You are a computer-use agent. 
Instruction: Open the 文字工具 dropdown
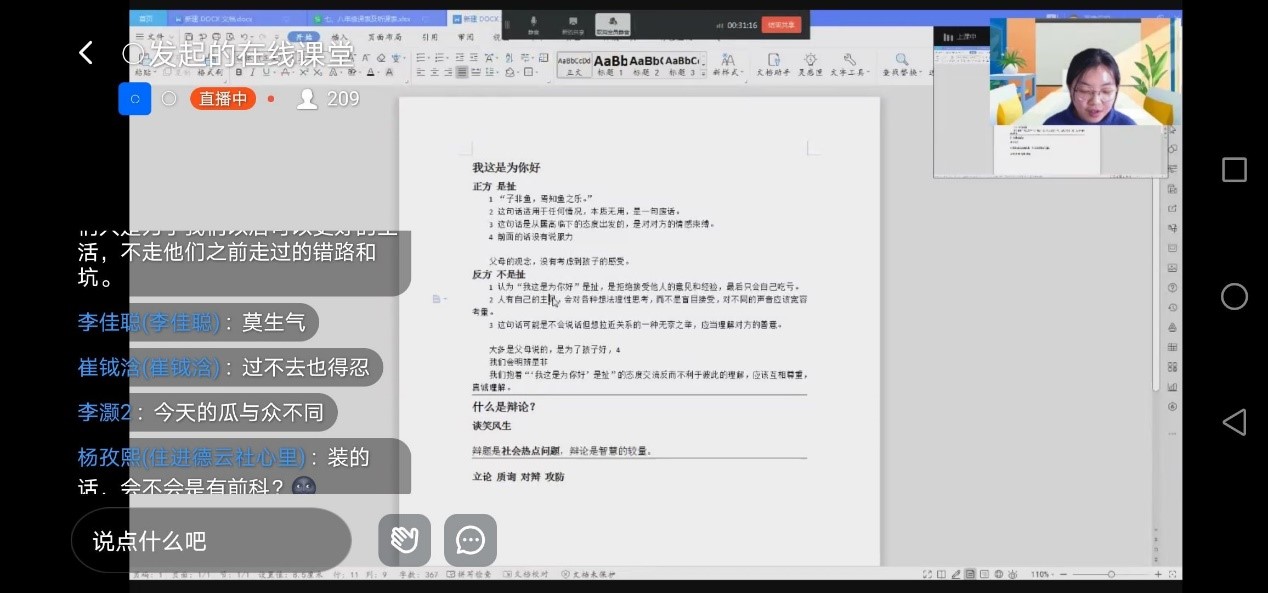point(849,65)
